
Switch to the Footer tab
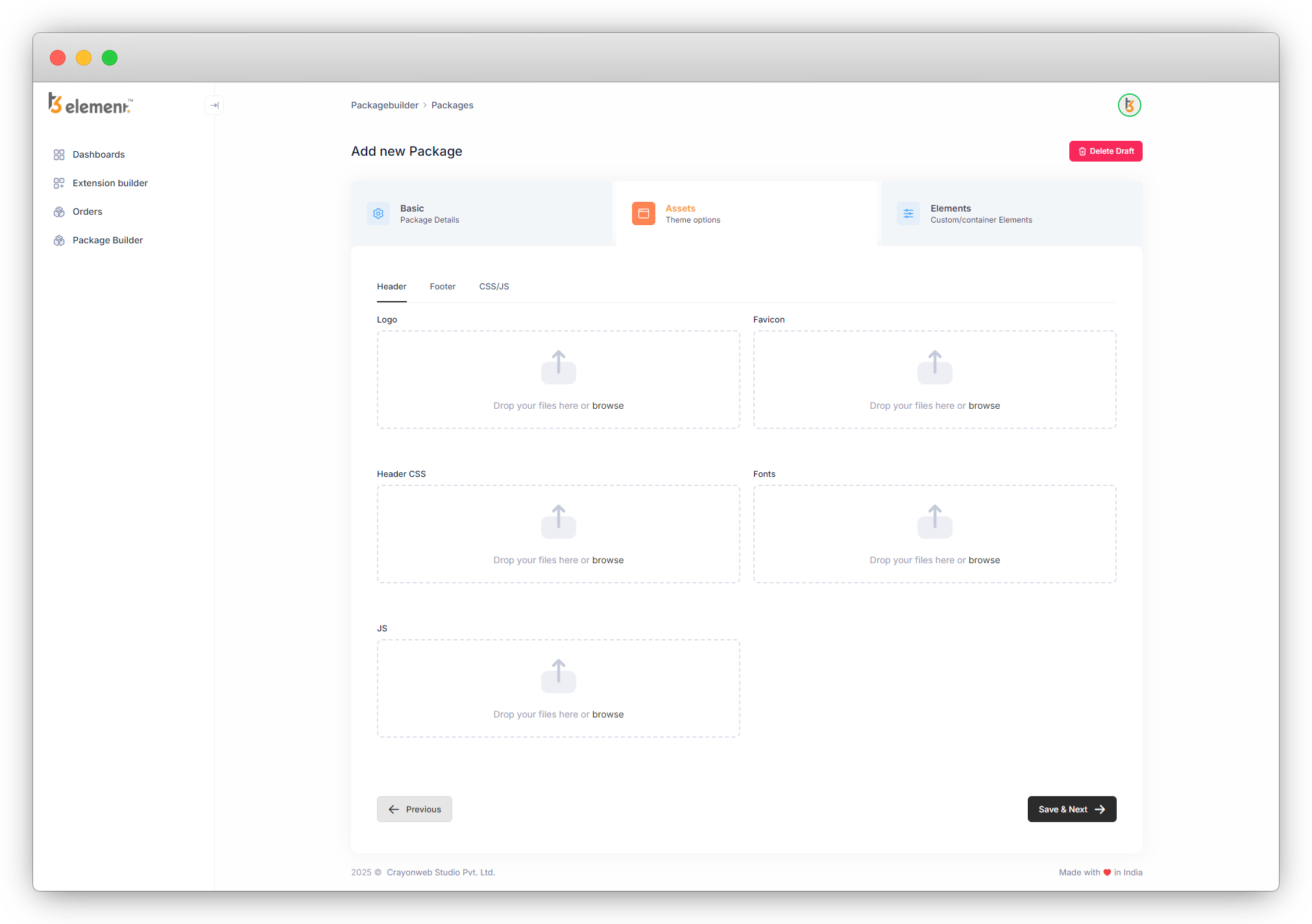pos(443,286)
